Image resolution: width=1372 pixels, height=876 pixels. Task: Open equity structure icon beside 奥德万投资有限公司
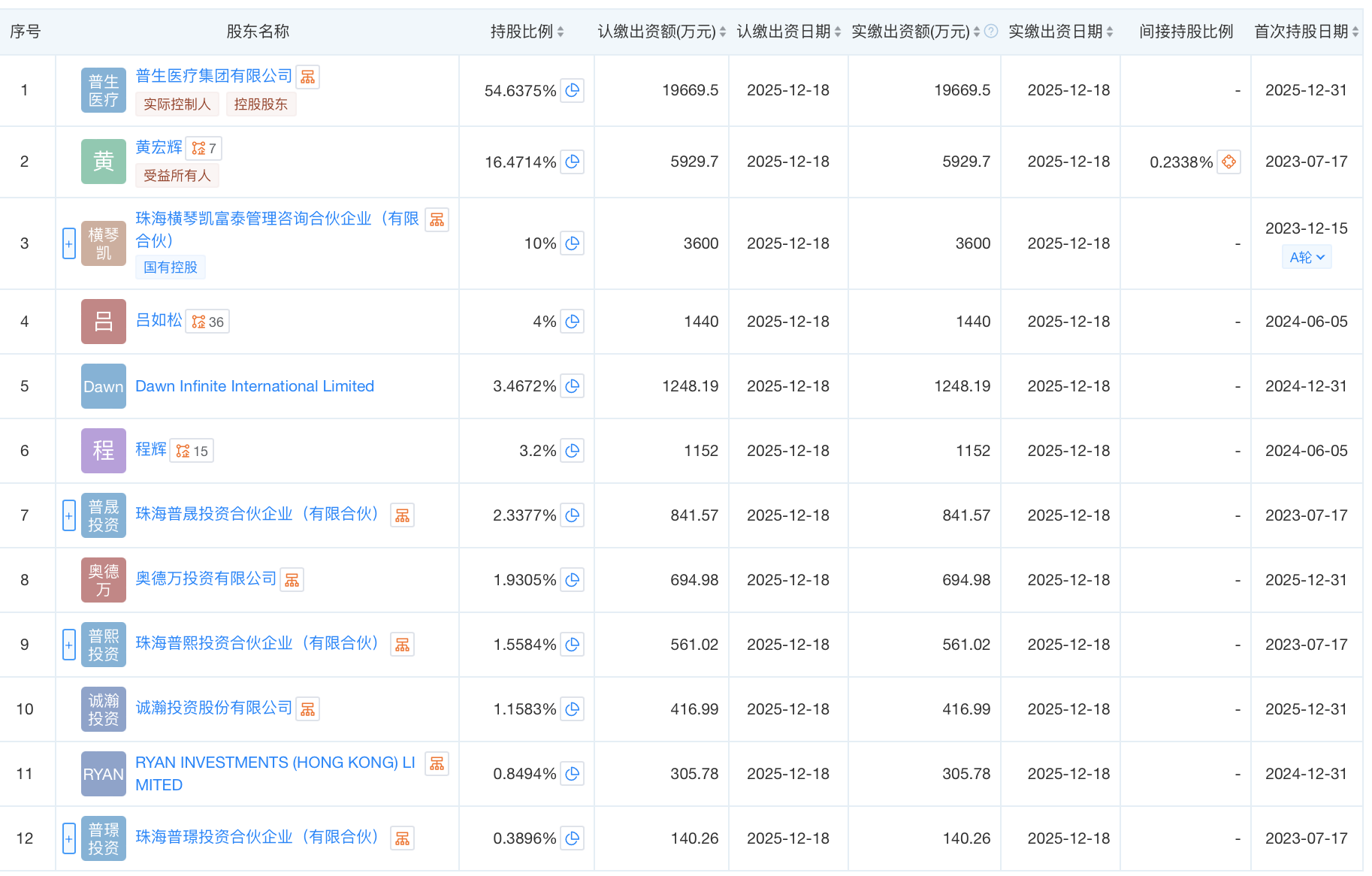(292, 580)
